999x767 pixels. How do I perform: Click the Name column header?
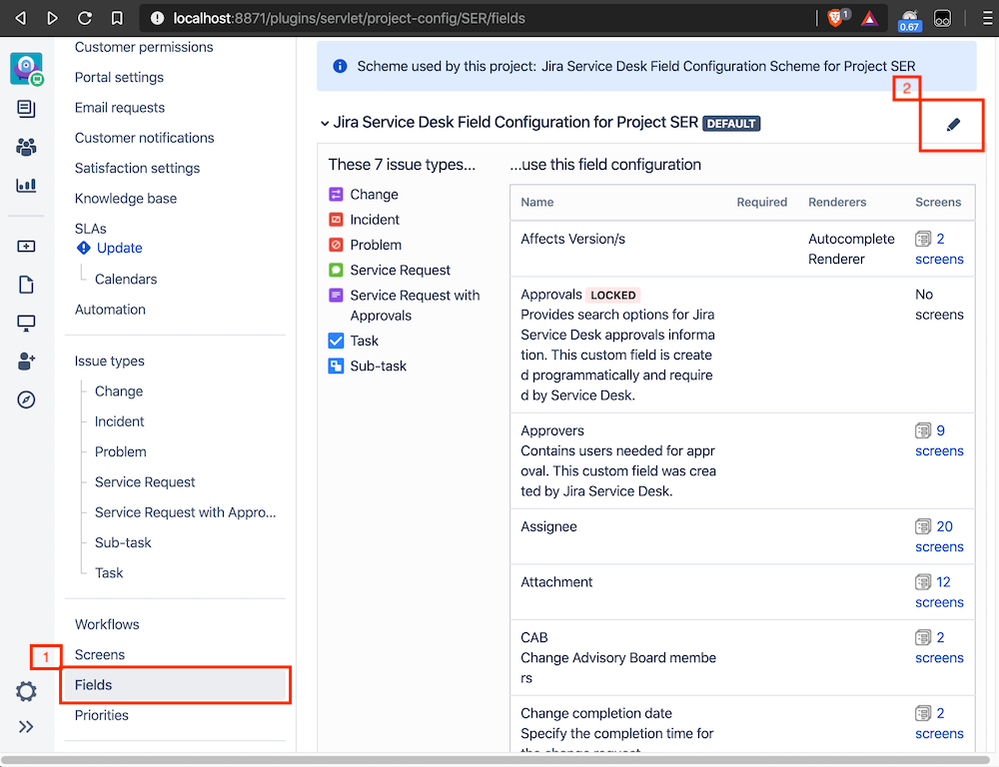(x=537, y=202)
